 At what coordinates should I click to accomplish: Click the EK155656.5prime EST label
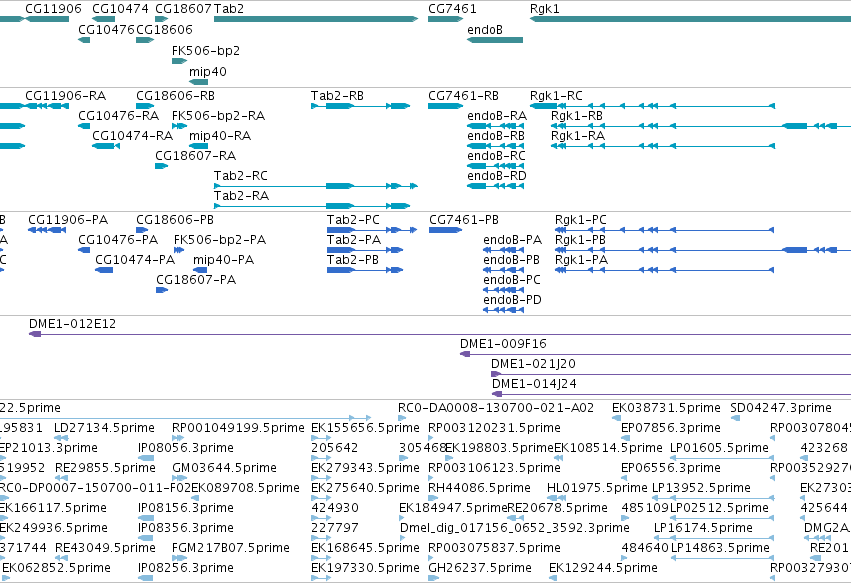click(365, 428)
